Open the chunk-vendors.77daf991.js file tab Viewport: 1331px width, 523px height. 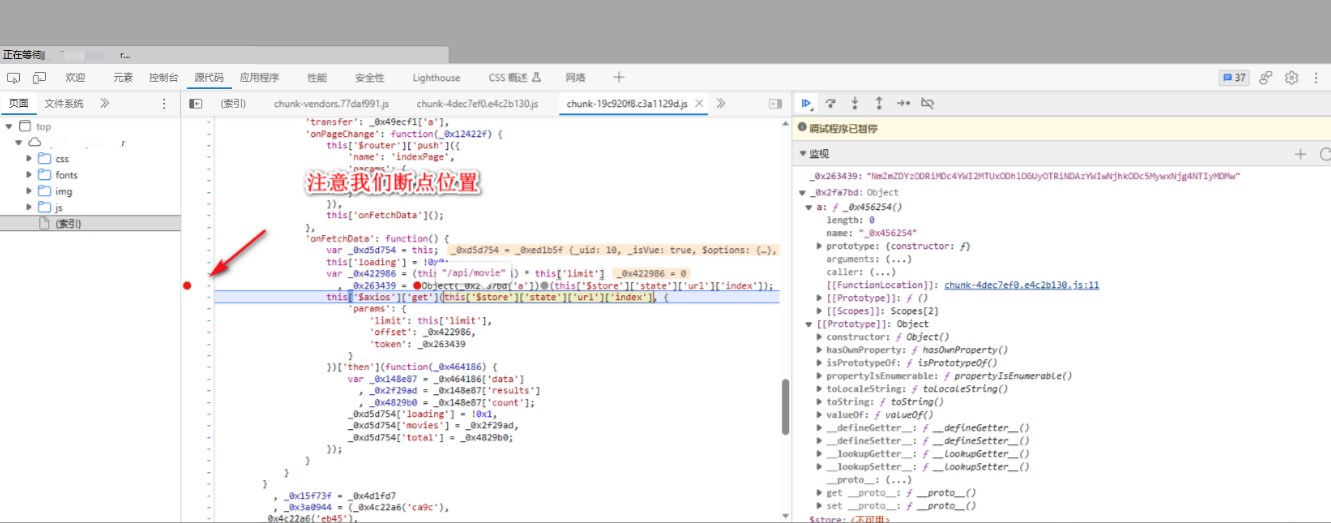(x=331, y=103)
